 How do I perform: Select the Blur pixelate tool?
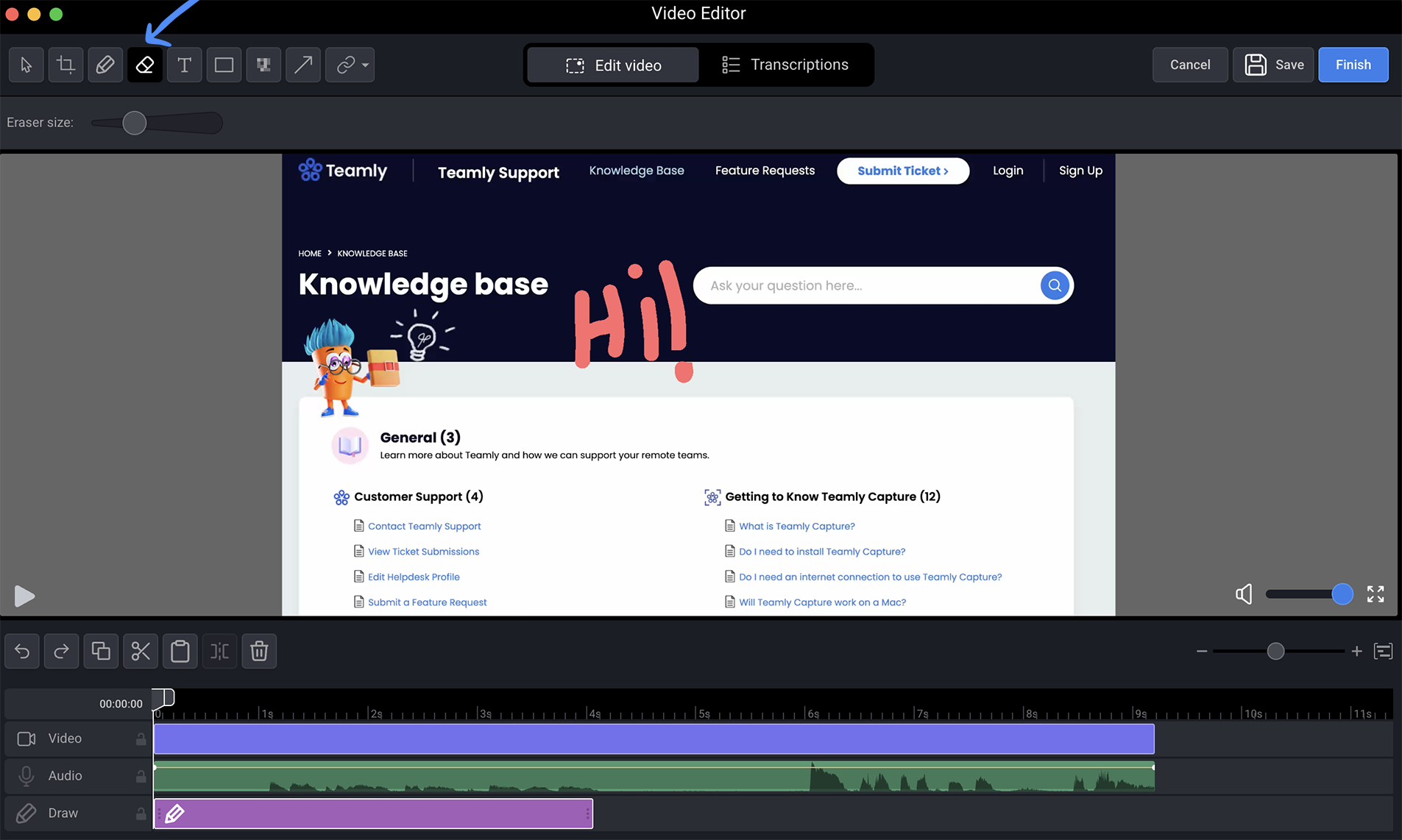(x=263, y=65)
